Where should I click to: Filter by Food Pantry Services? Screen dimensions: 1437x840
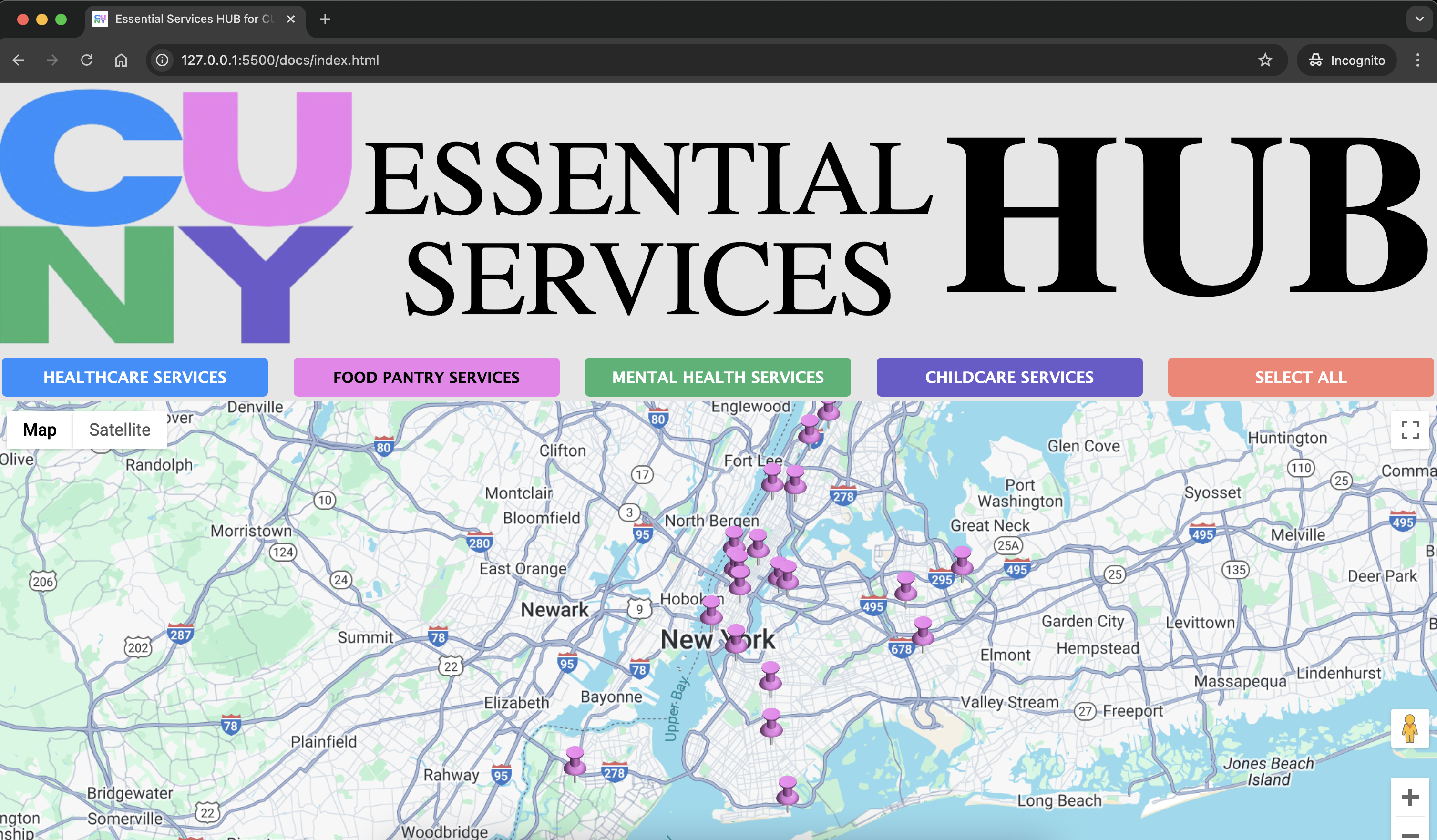tap(426, 377)
